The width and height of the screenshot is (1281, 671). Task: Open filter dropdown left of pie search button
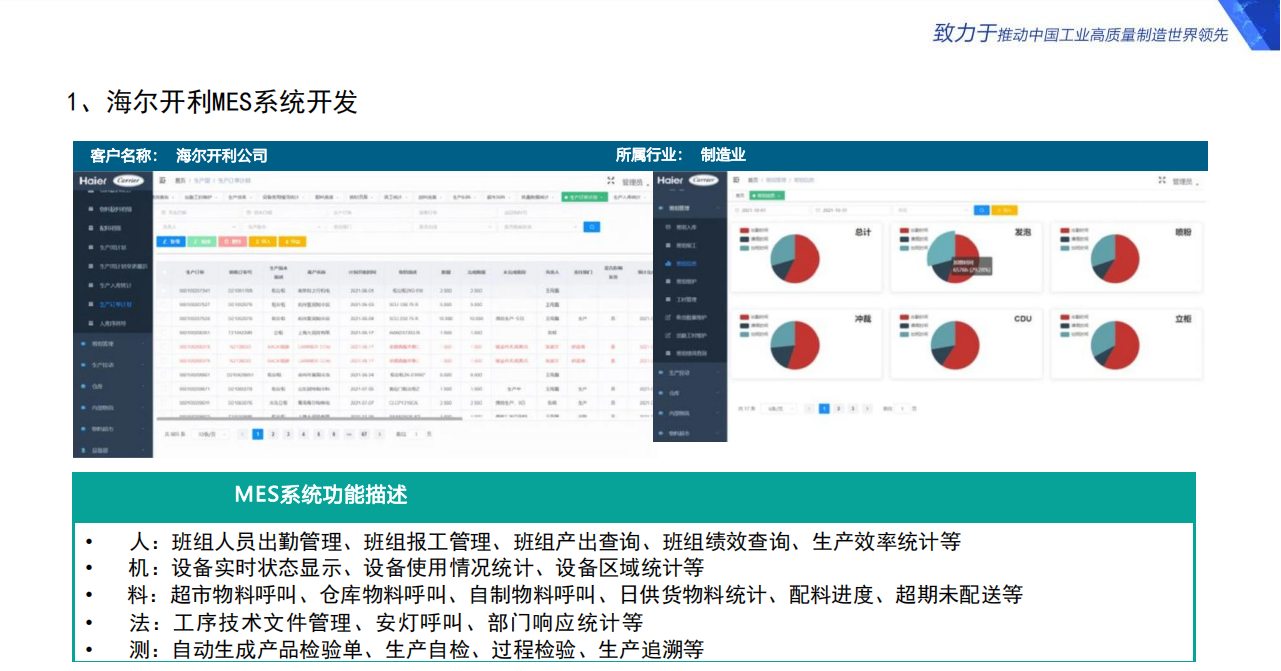point(933,210)
